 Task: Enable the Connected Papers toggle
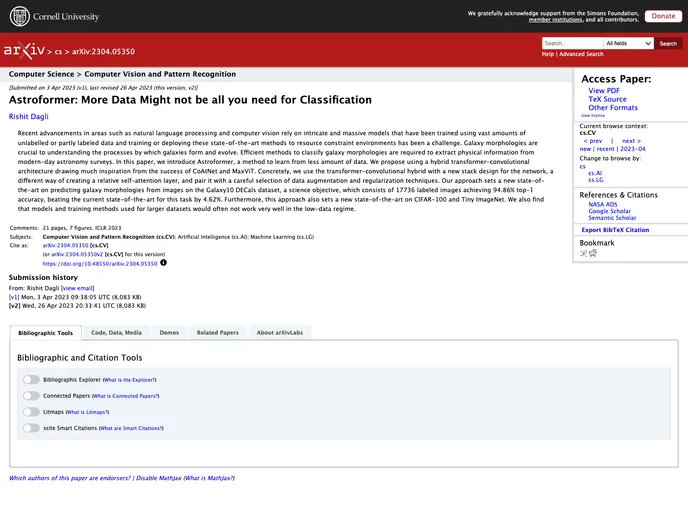point(31,396)
